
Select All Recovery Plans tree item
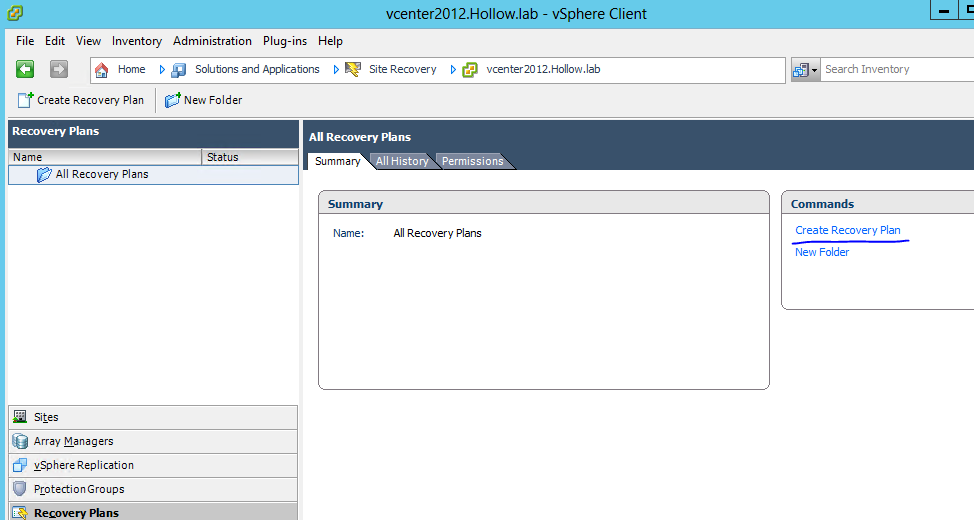click(101, 174)
